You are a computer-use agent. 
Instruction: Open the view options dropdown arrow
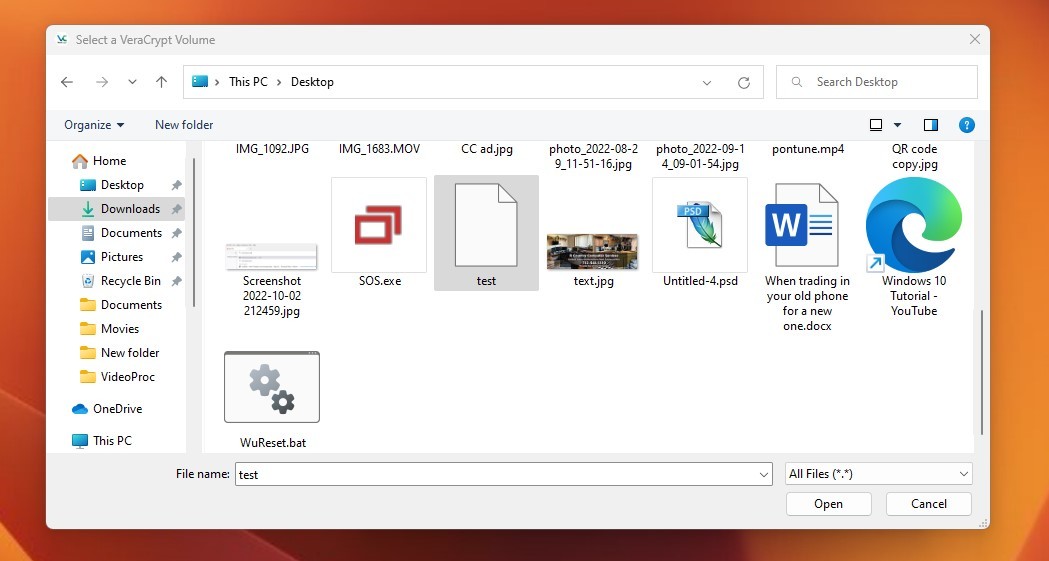[897, 125]
